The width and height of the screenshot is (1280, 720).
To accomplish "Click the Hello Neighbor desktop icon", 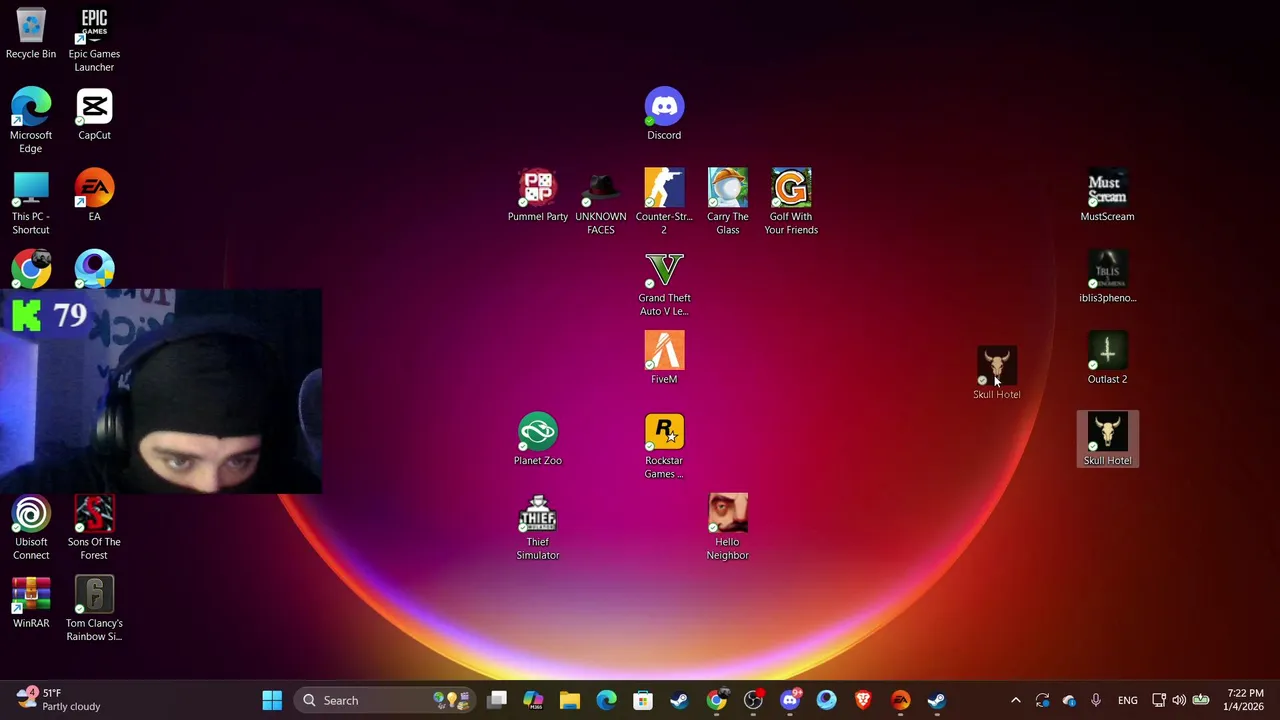I will (x=728, y=527).
